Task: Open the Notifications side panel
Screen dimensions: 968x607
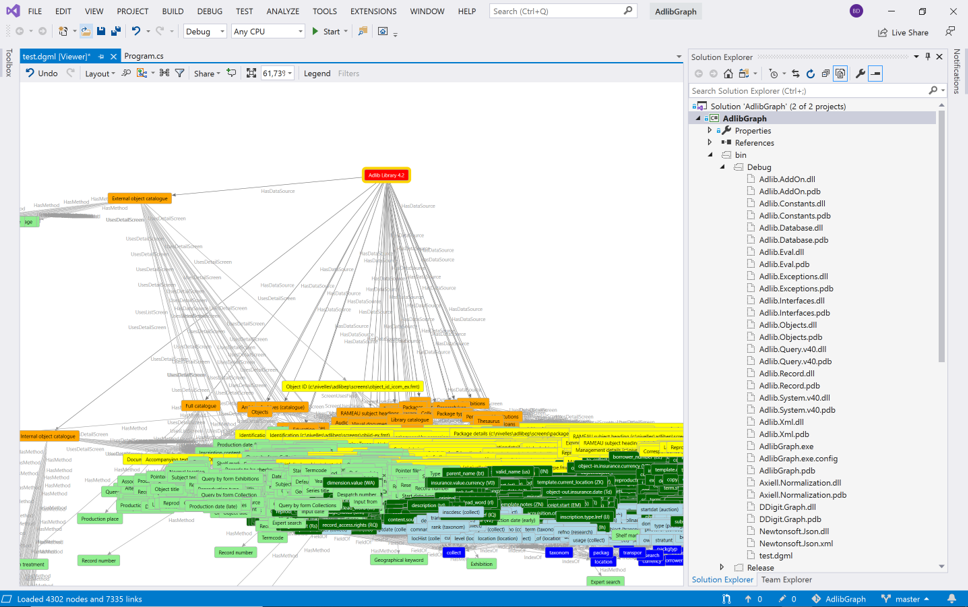Action: tap(956, 71)
